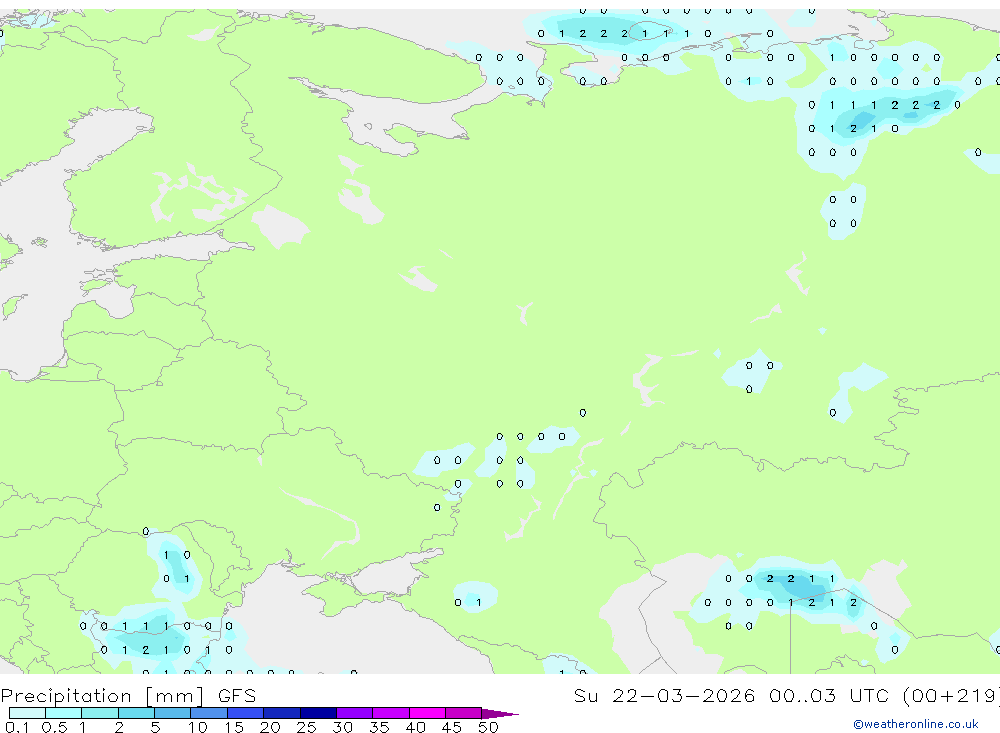Click the "UTC" timezone text

click(869, 695)
